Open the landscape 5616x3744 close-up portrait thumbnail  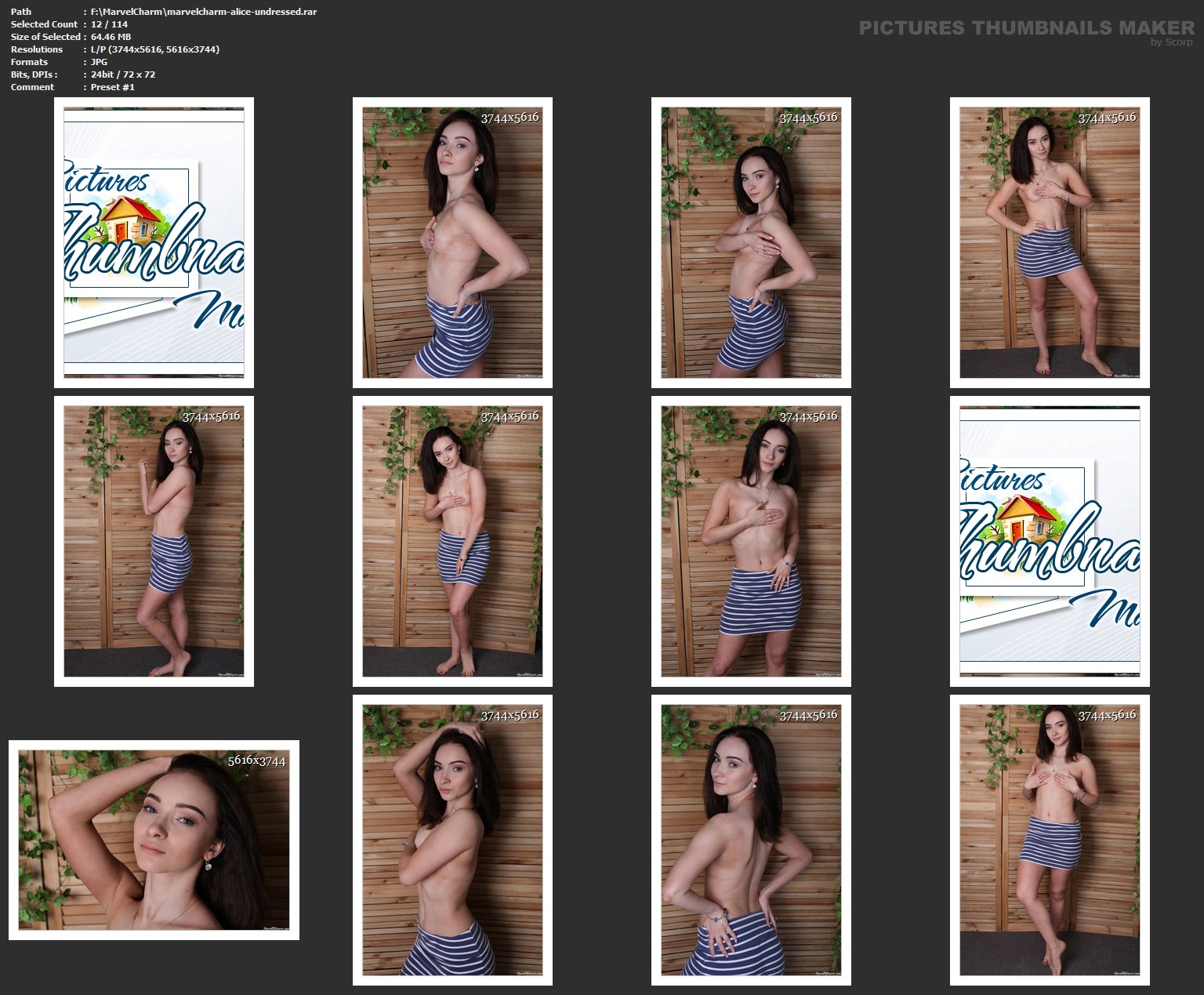[x=154, y=840]
